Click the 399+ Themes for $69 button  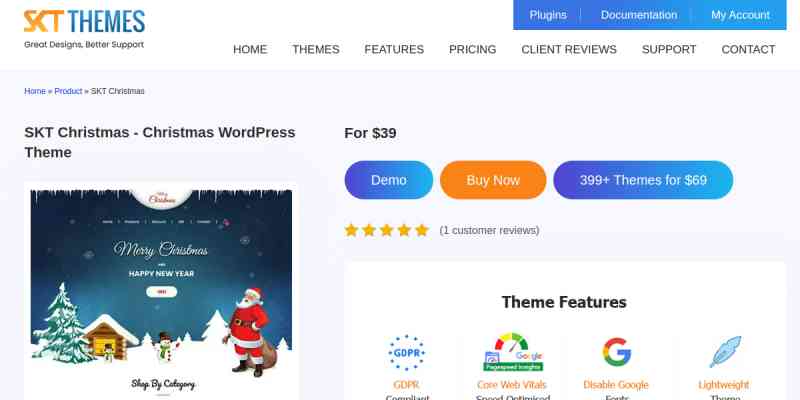643,180
